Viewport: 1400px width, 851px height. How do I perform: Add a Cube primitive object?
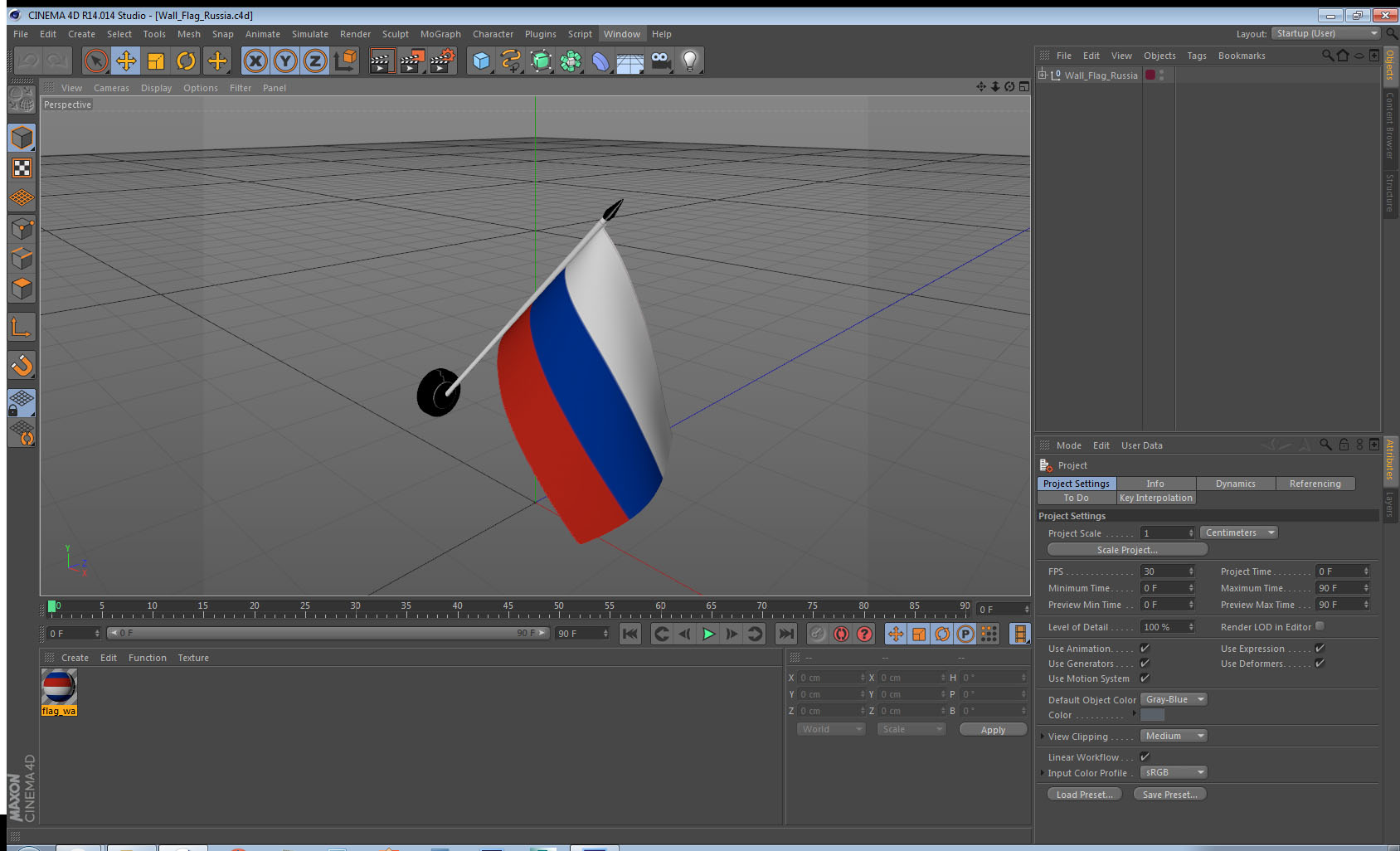(481, 61)
